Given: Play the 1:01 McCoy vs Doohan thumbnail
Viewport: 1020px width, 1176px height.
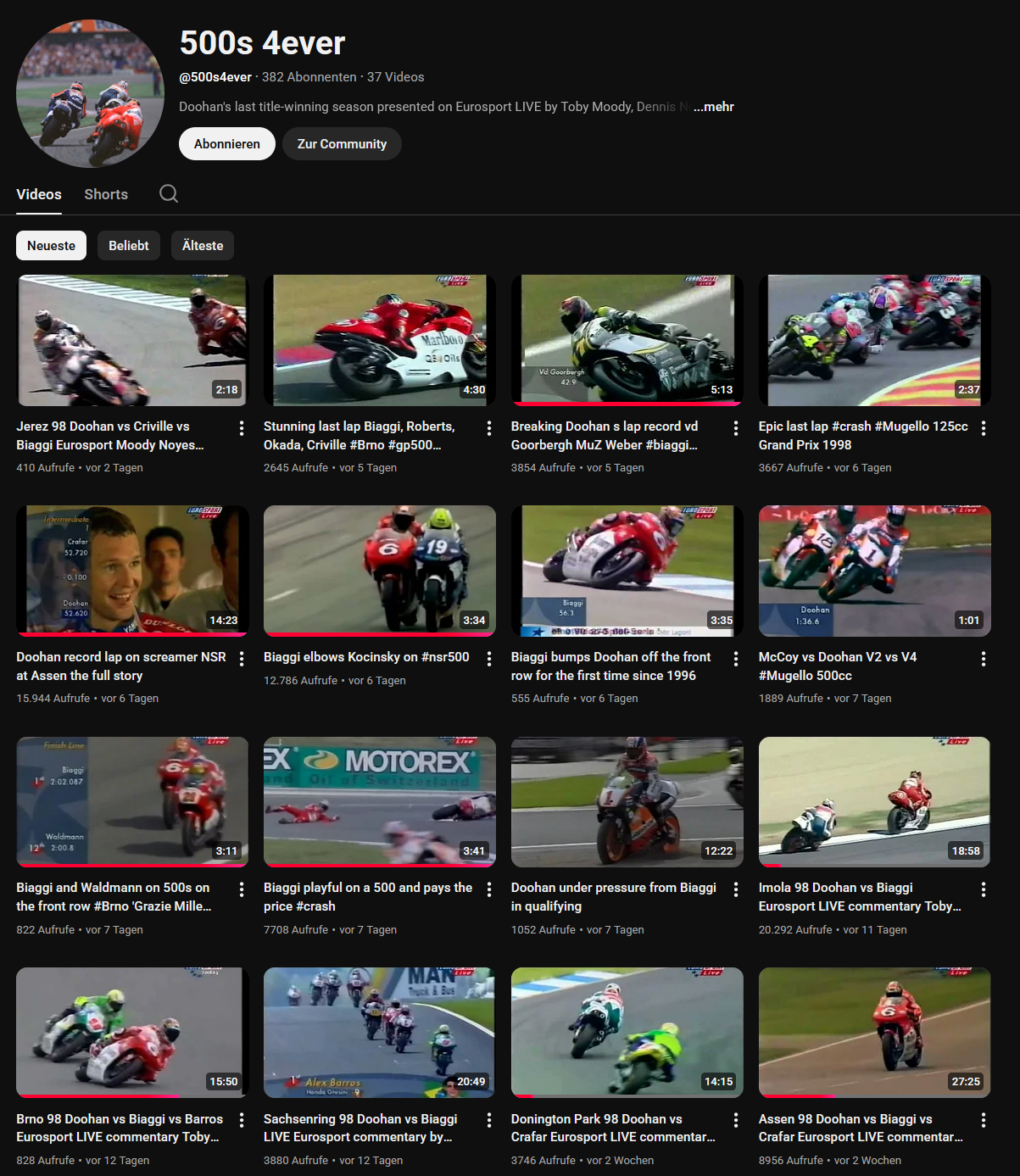Looking at the screenshot, I should (x=875, y=571).
